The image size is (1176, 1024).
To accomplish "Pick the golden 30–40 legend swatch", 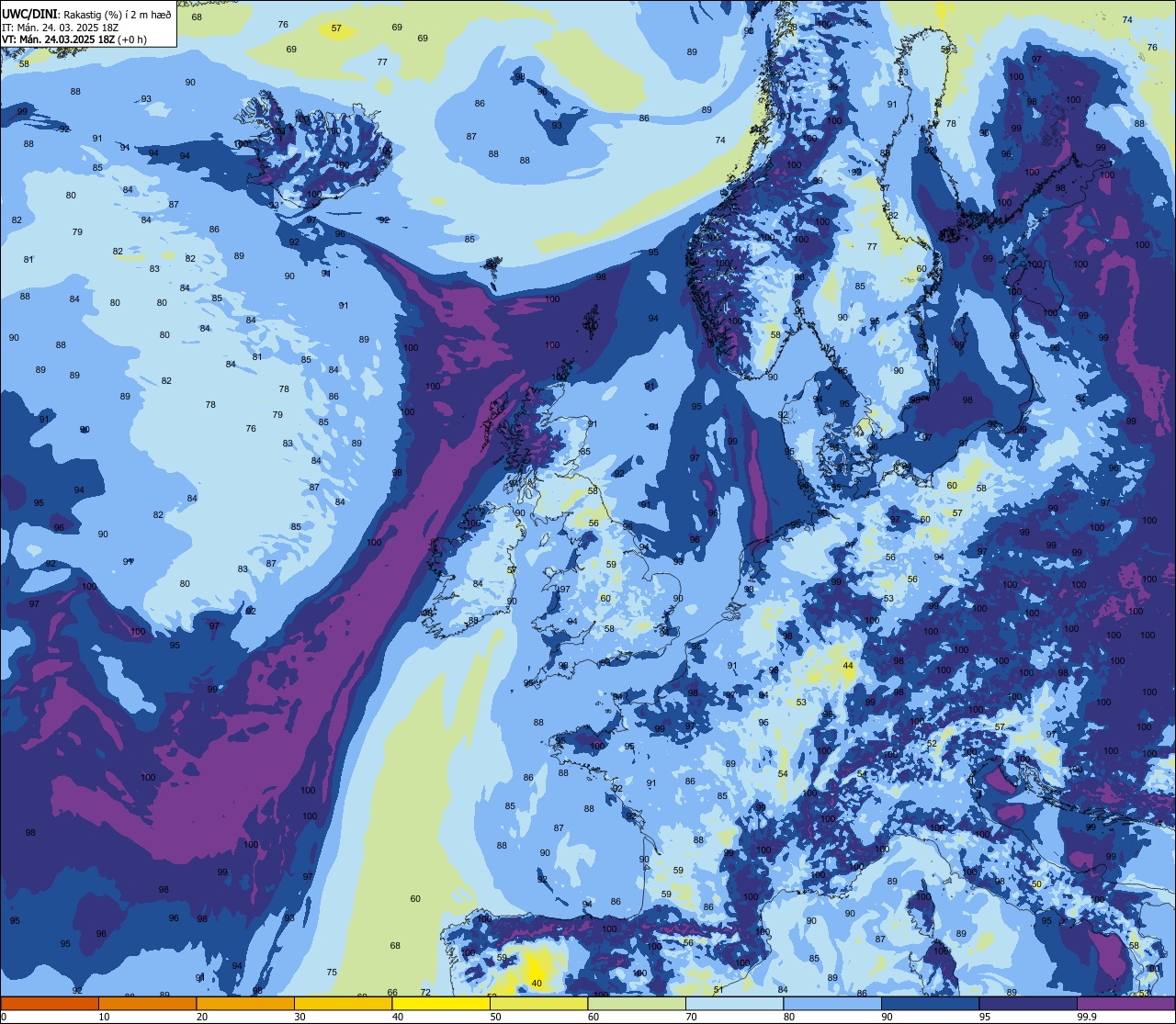I will pyautogui.click(x=343, y=1003).
